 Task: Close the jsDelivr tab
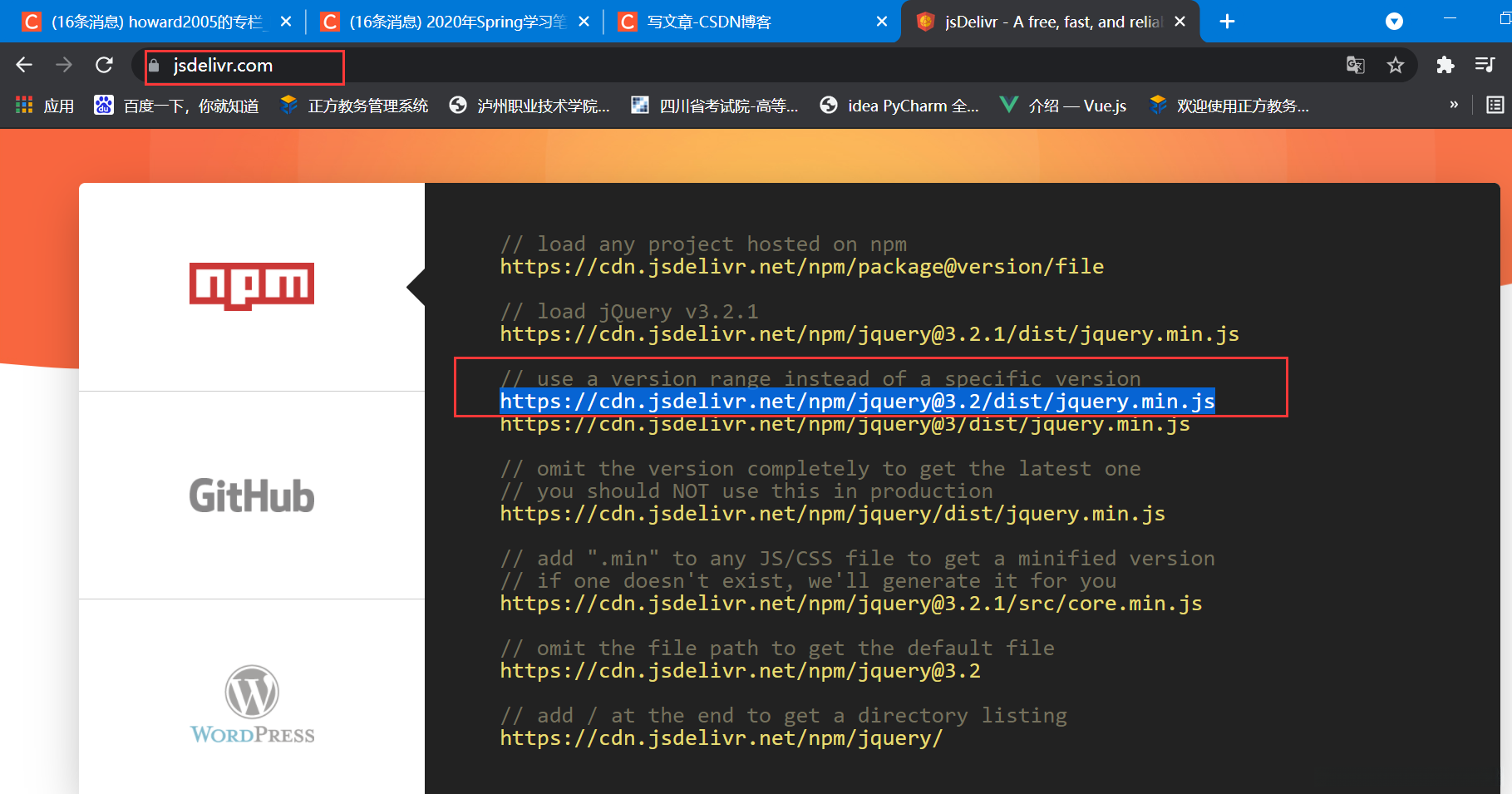[1180, 22]
